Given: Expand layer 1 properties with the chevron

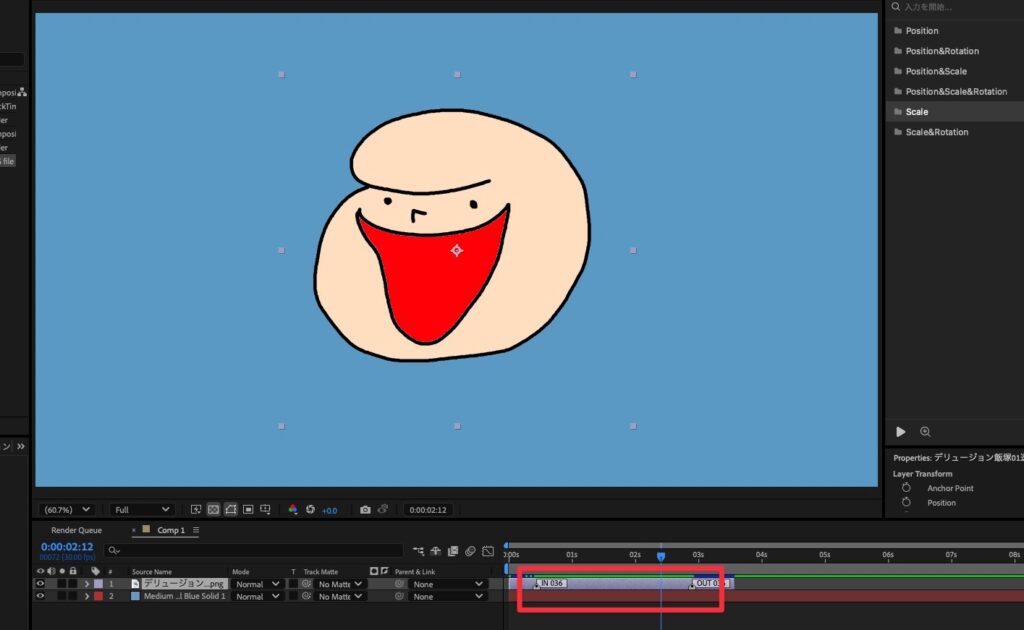Looking at the screenshot, I should tap(87, 584).
